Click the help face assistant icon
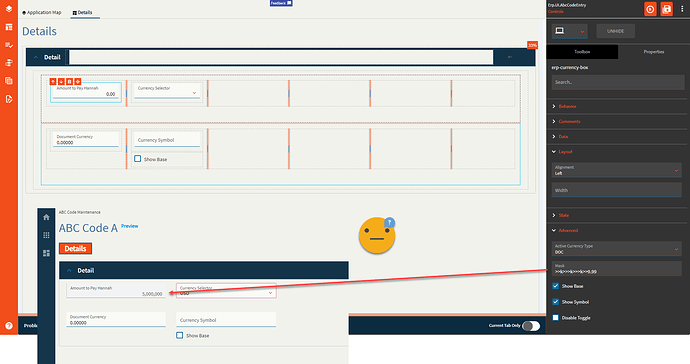Image resolution: width=690 pixels, height=364 pixels. tap(377, 235)
